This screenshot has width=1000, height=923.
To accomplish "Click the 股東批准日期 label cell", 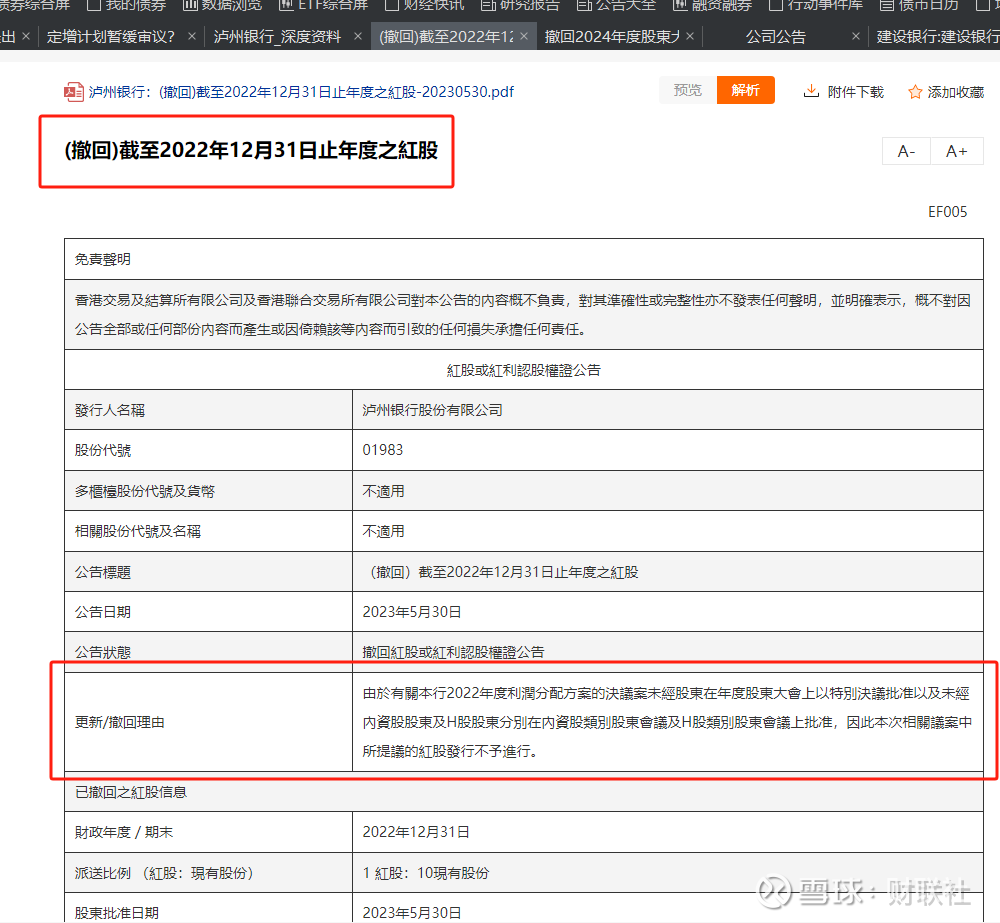I will pyautogui.click(x=209, y=908).
